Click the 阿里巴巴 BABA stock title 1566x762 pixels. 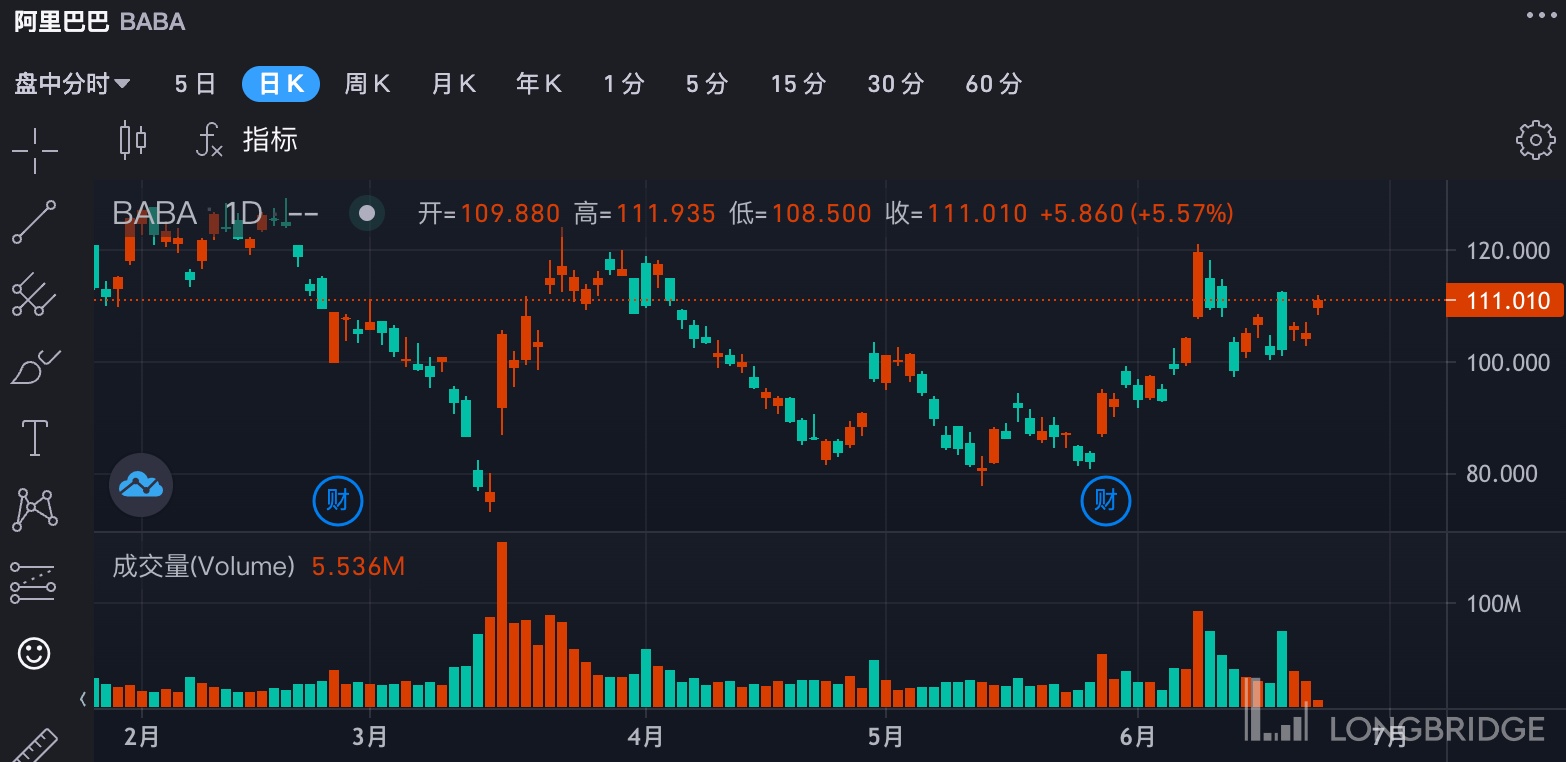[99, 22]
